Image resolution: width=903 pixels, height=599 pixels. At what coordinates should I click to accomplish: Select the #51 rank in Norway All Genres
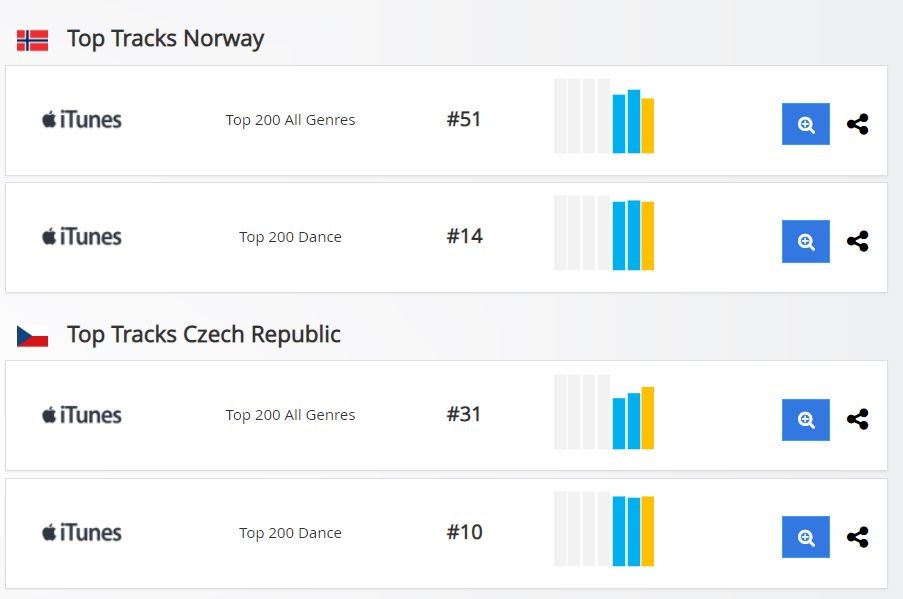point(464,119)
